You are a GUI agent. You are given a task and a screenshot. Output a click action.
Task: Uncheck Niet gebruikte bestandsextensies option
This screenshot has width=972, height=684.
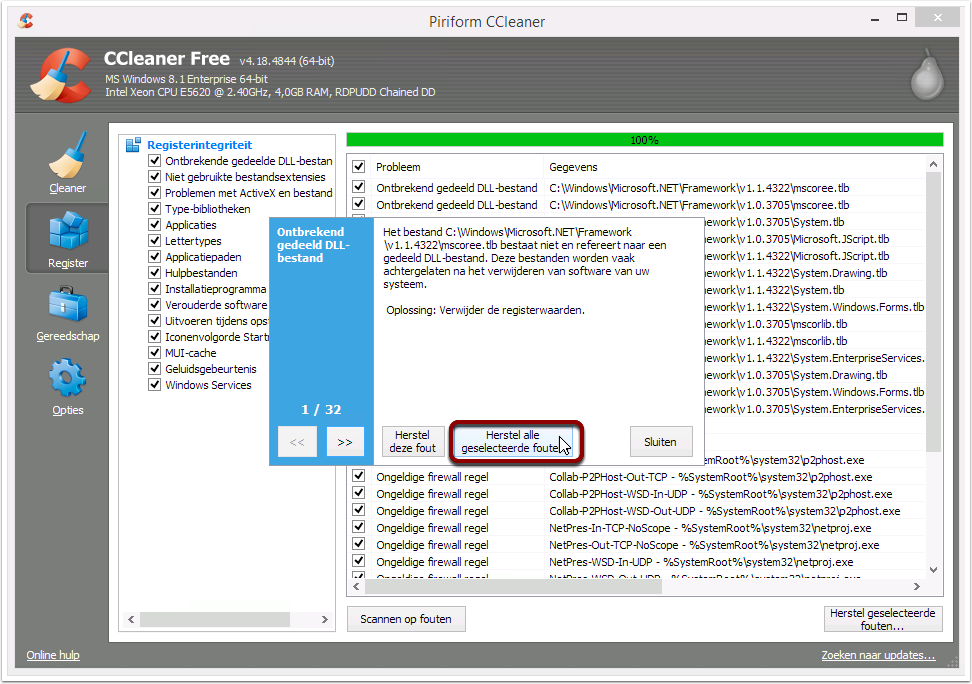pyautogui.click(x=154, y=177)
